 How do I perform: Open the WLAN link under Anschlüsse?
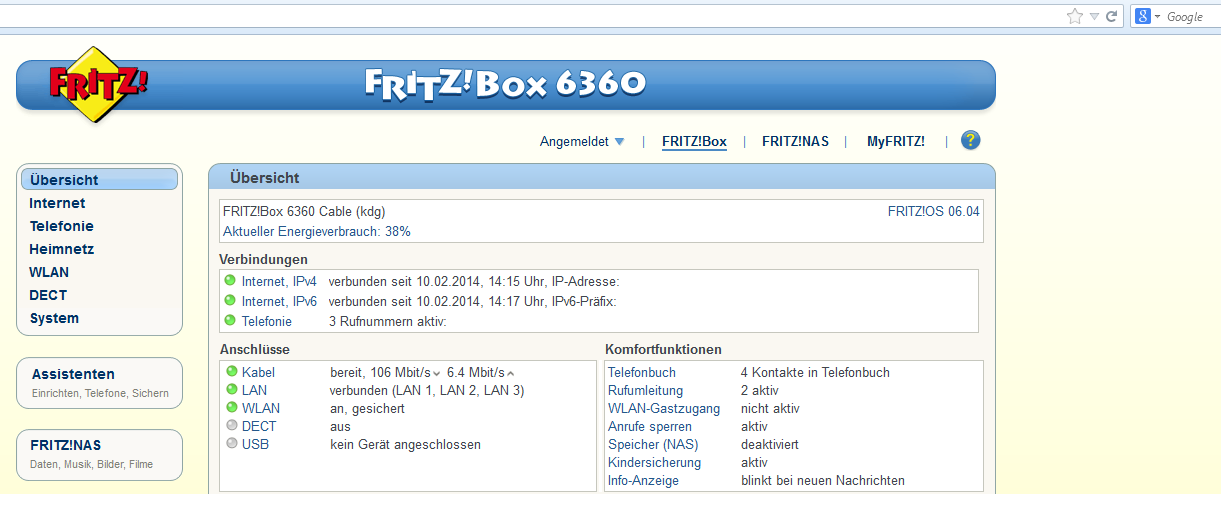point(261,408)
